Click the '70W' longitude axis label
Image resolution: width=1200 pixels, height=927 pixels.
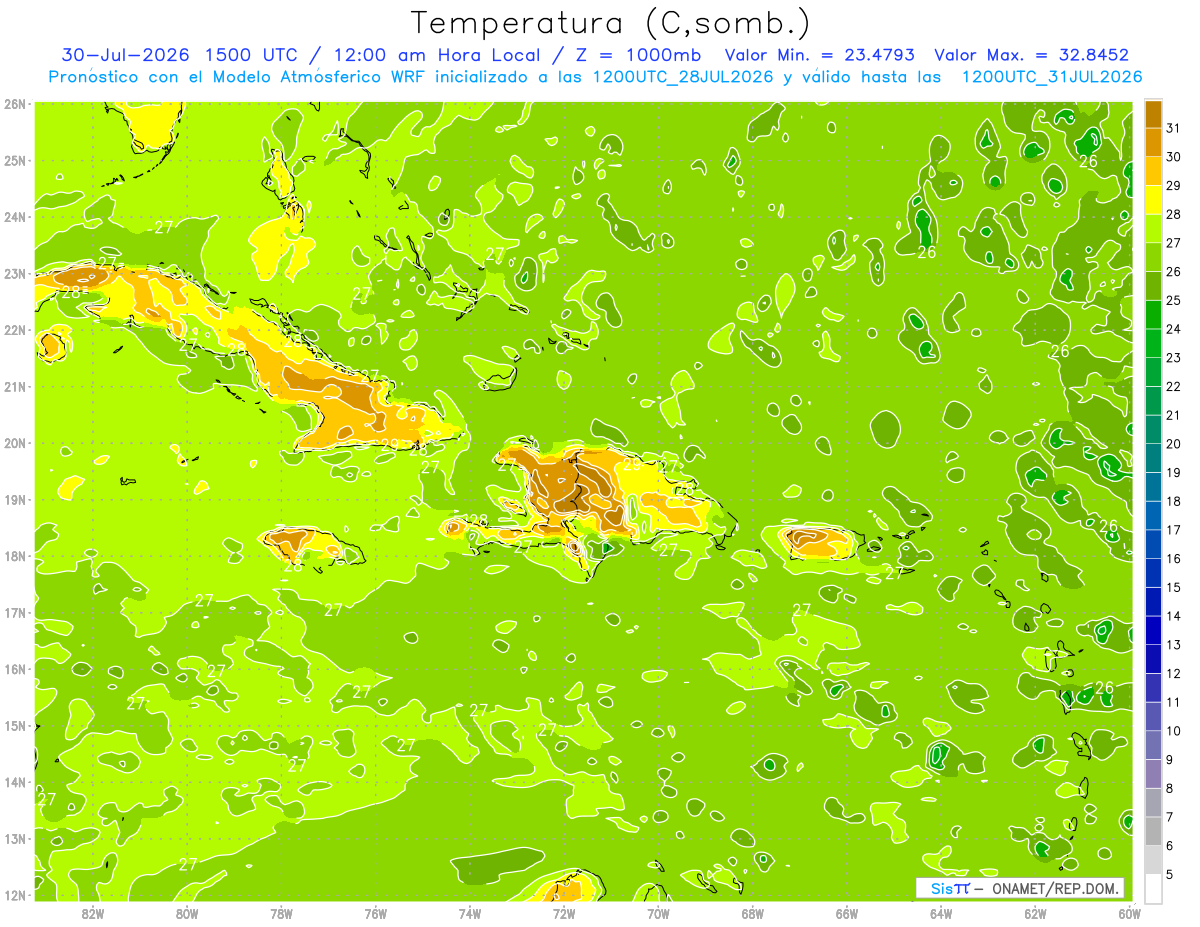(x=658, y=913)
